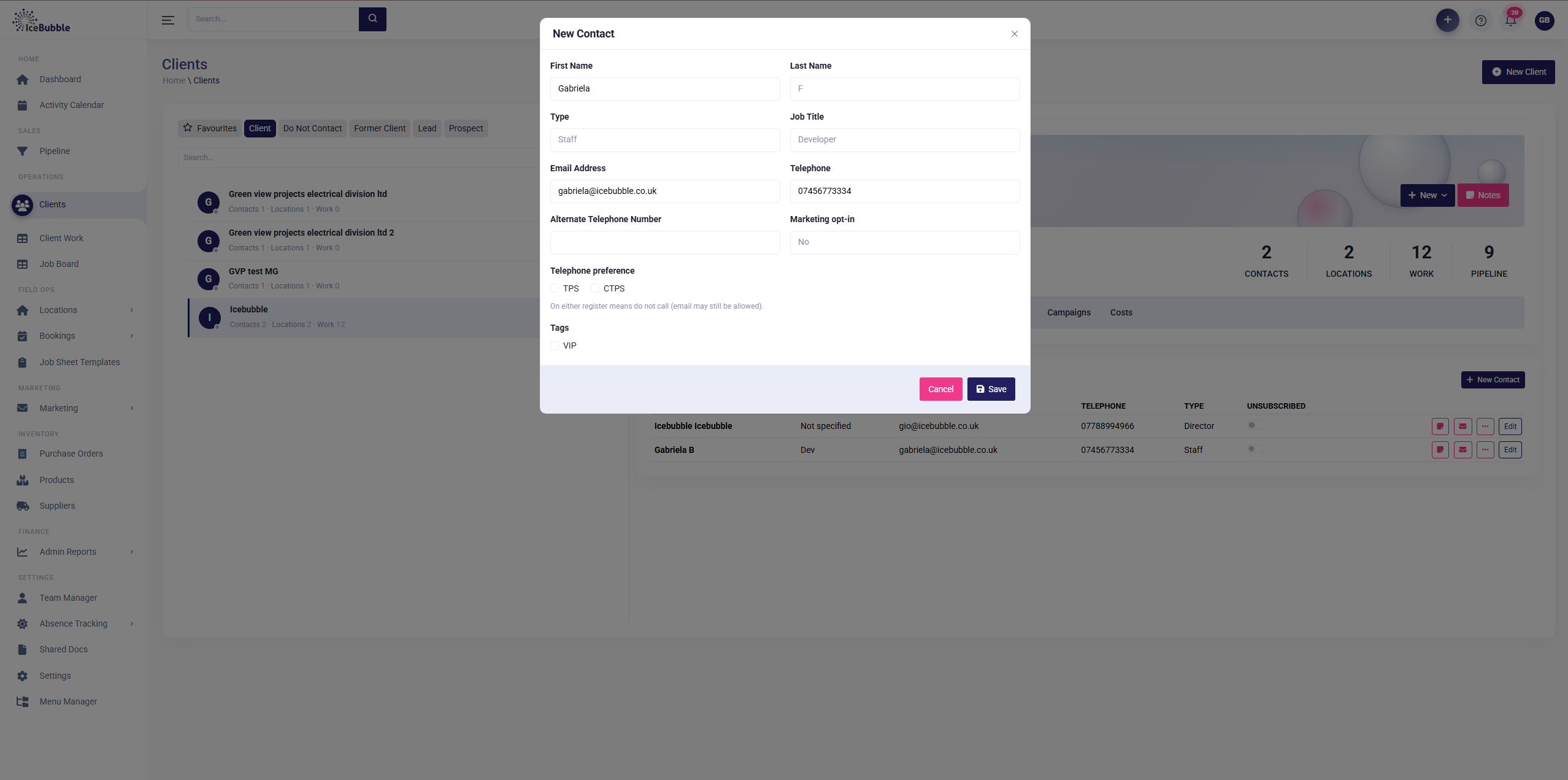This screenshot has width=1568, height=780.
Task: Open the Team Manager person icon
Action: coord(23,598)
